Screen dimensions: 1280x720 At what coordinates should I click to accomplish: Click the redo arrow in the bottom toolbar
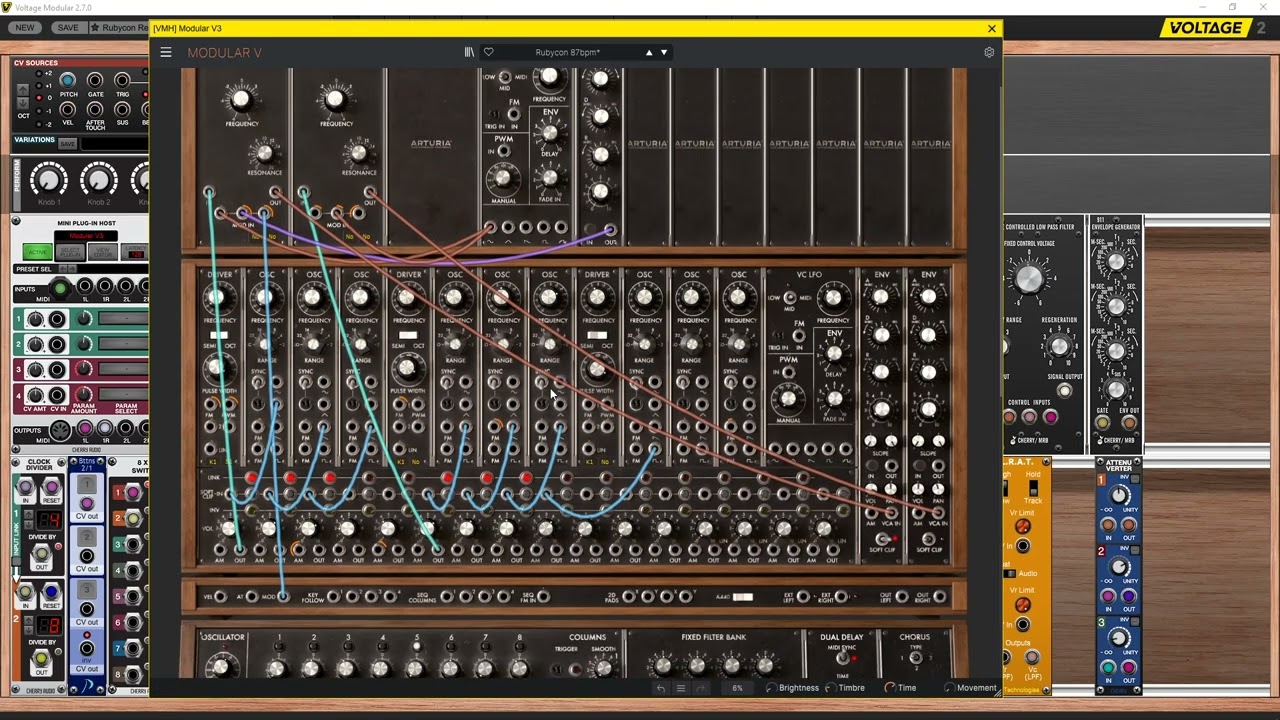click(x=700, y=688)
